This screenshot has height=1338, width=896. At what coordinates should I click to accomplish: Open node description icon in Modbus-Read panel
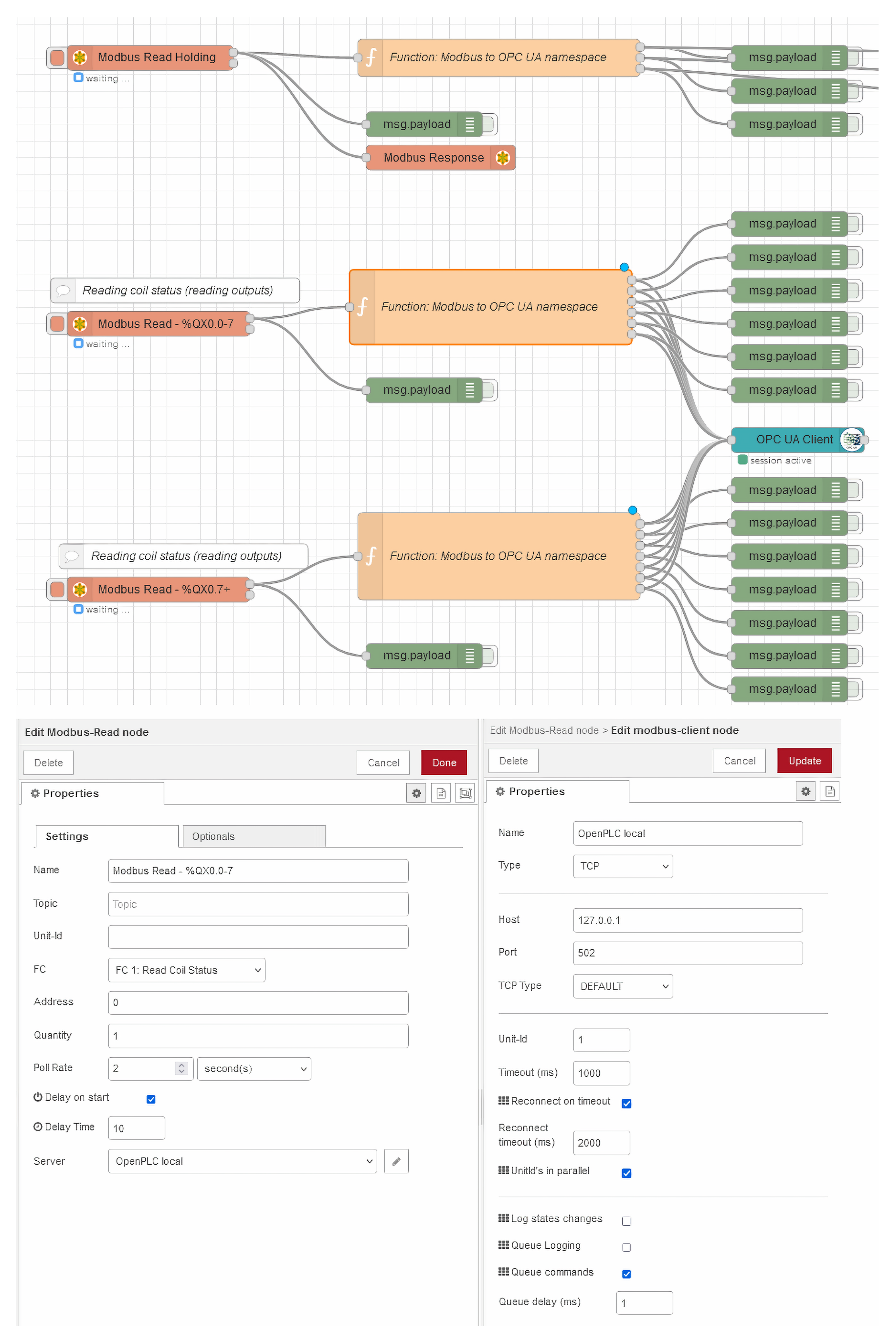pyautogui.click(x=441, y=793)
